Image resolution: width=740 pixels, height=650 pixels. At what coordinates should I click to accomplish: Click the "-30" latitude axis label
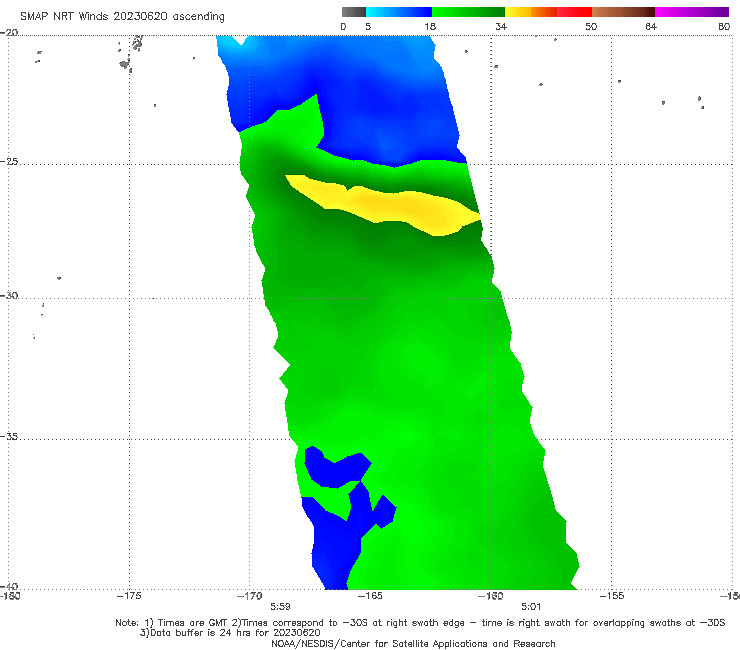(x=9, y=295)
